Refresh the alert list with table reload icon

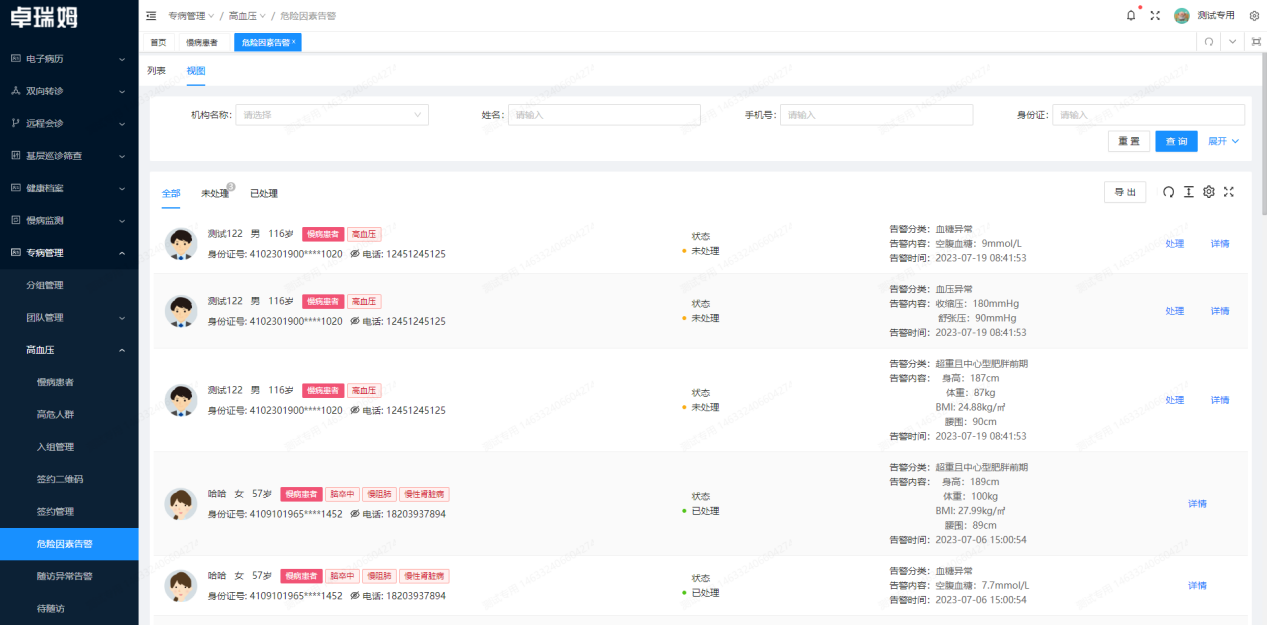pos(1168,192)
